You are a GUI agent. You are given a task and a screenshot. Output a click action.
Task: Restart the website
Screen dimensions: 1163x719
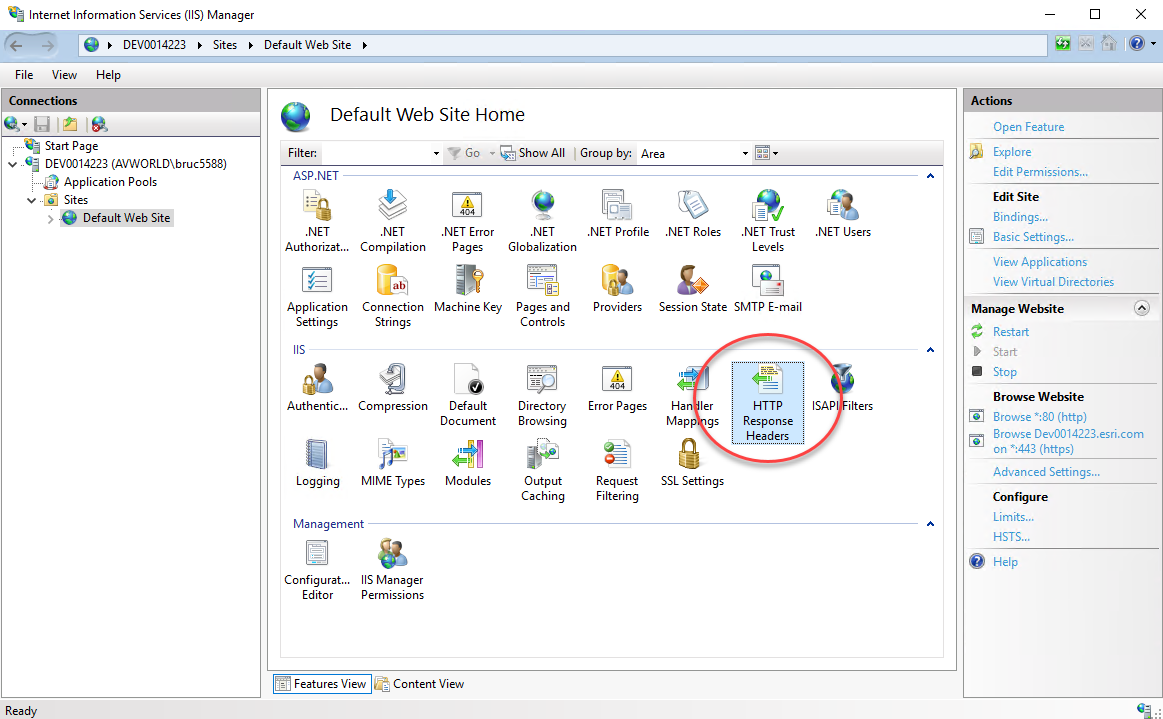tap(1010, 332)
